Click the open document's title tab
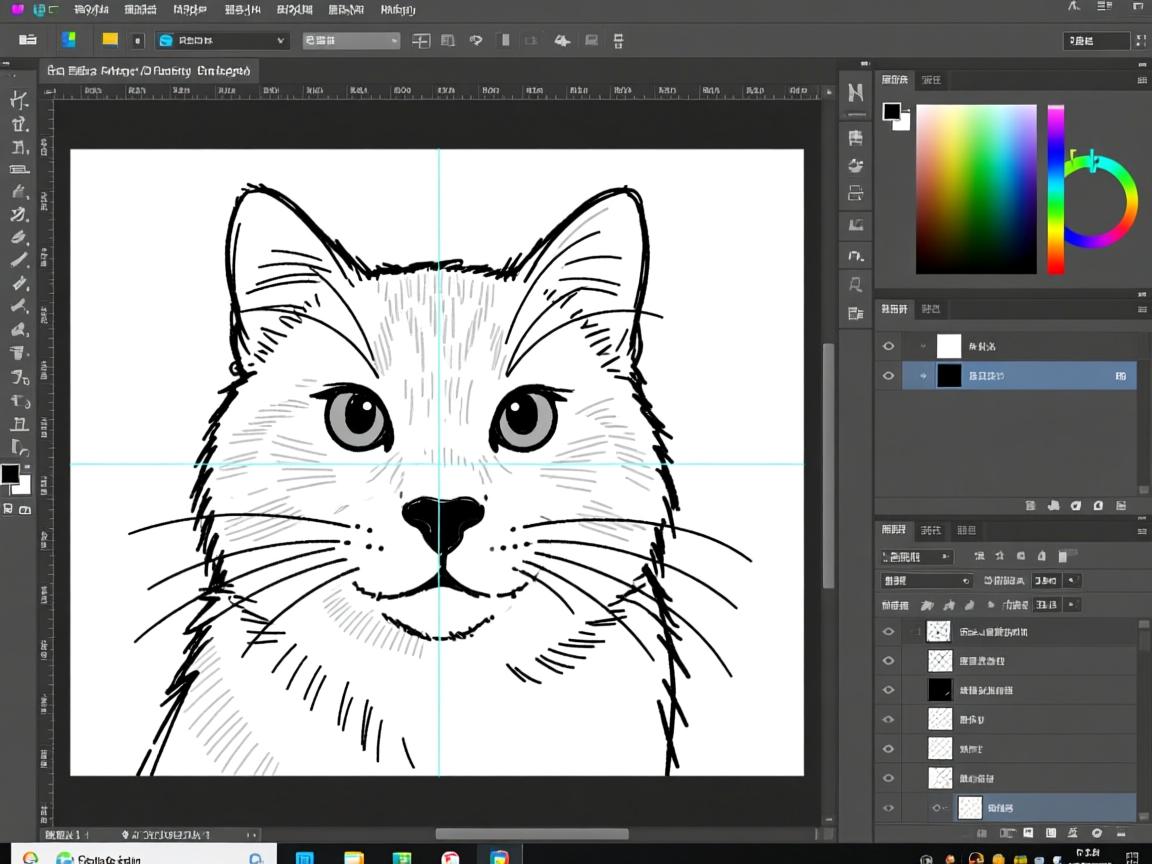 pyautogui.click(x=148, y=71)
